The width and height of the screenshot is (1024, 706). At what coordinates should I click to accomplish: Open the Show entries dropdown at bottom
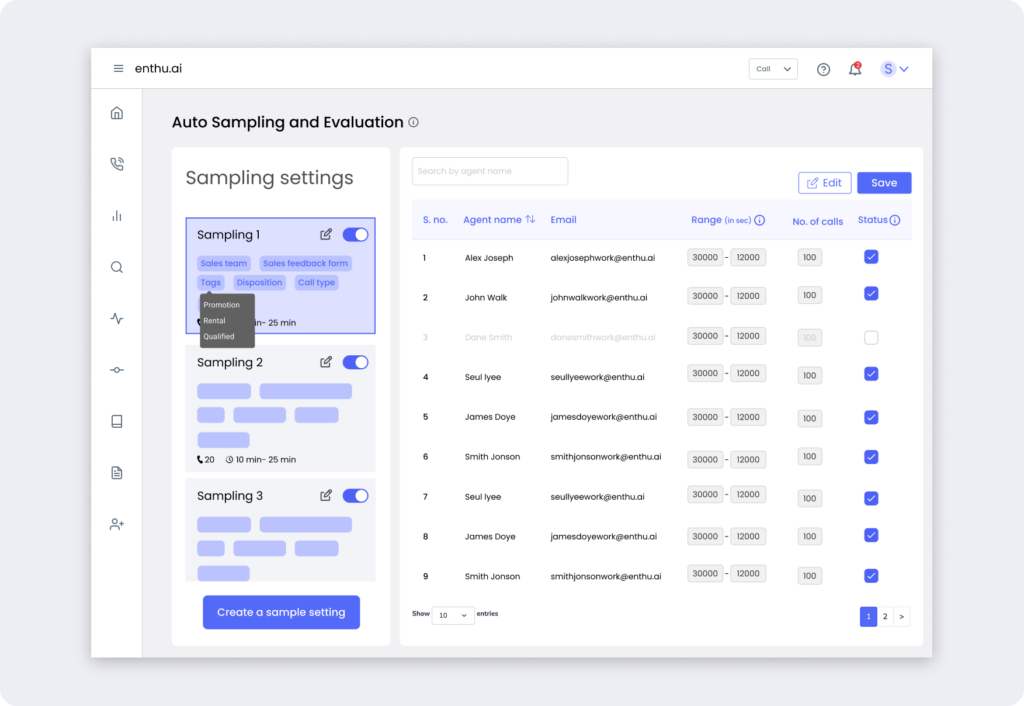point(453,614)
